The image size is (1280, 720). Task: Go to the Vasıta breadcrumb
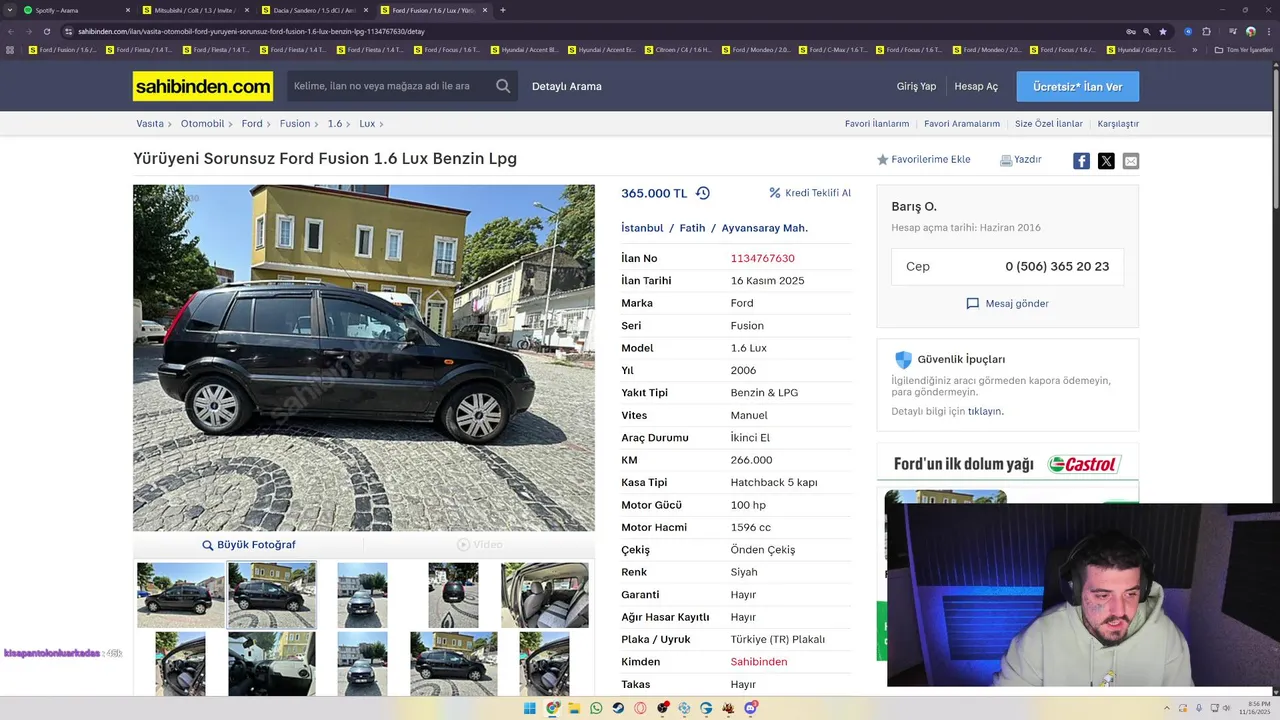(150, 124)
